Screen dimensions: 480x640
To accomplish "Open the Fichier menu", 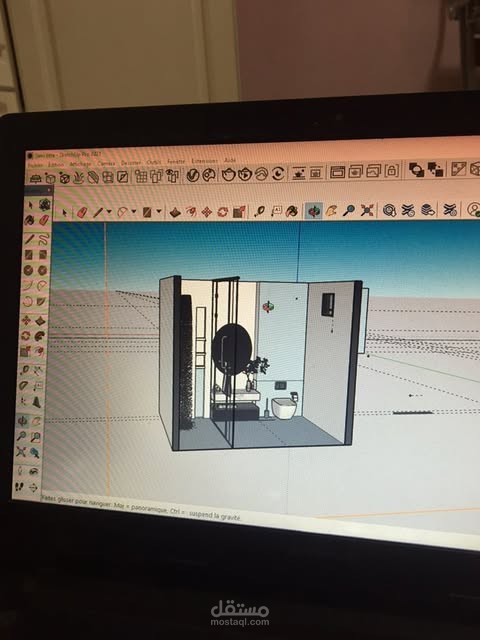I will click(36, 165).
